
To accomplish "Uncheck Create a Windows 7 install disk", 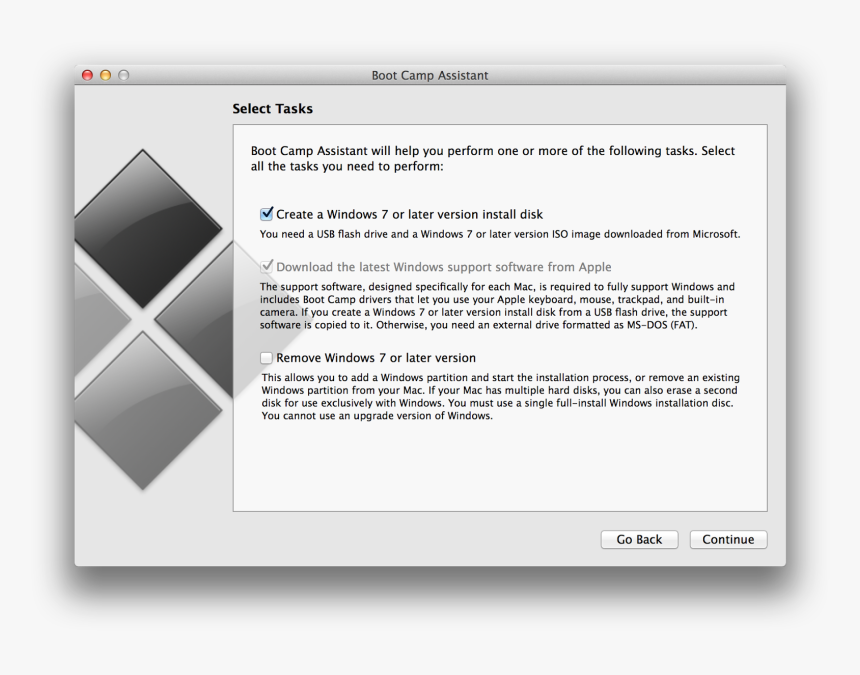I will click(x=267, y=214).
